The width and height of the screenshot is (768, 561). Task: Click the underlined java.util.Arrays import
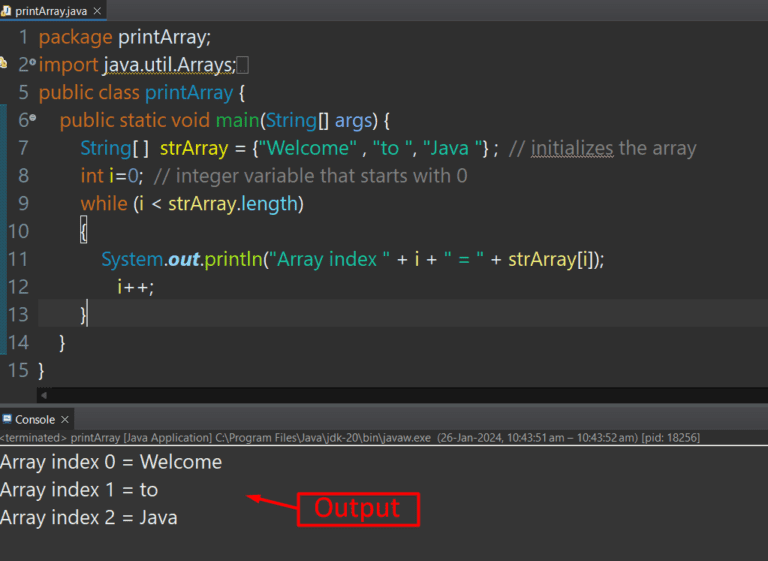tap(170, 66)
